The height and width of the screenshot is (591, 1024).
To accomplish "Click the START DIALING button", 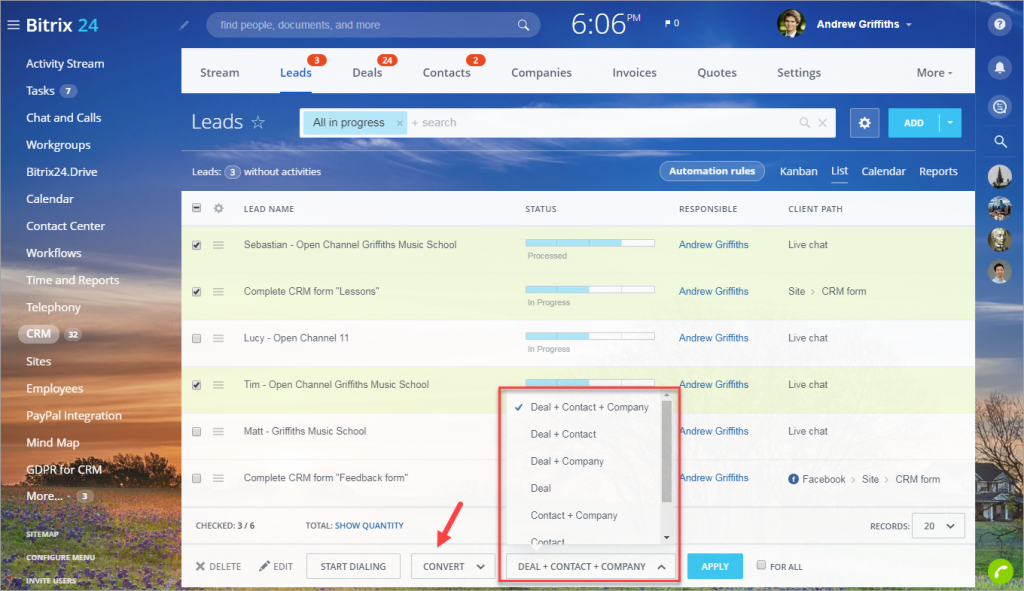I will click(353, 566).
